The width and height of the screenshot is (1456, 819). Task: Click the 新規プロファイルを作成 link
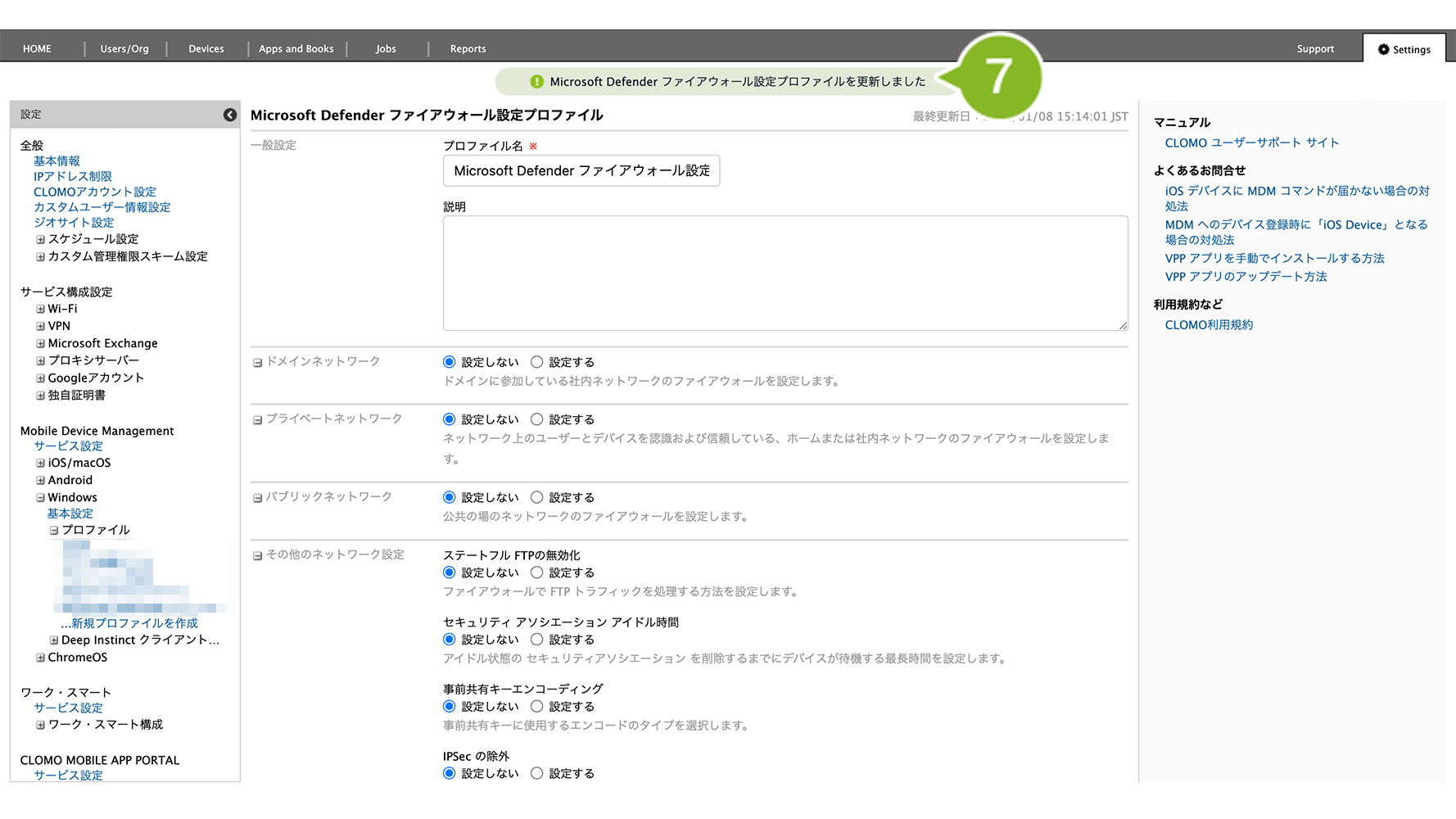(x=133, y=623)
